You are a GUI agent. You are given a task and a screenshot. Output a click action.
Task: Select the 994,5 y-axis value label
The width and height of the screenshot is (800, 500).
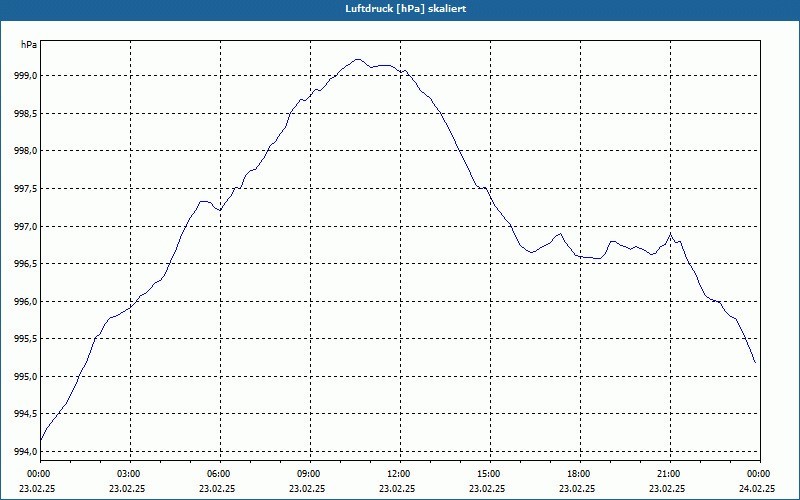pos(25,414)
